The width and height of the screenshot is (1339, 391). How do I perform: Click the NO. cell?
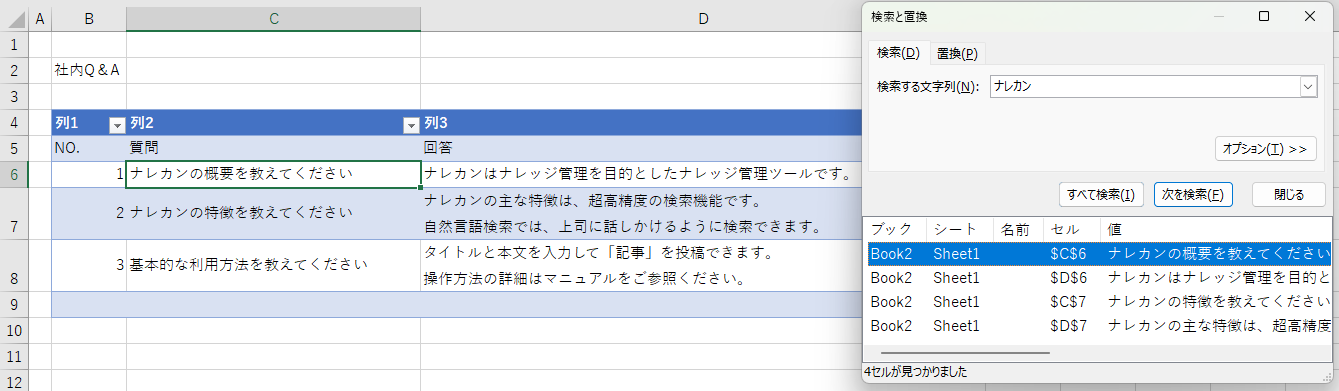(89, 148)
